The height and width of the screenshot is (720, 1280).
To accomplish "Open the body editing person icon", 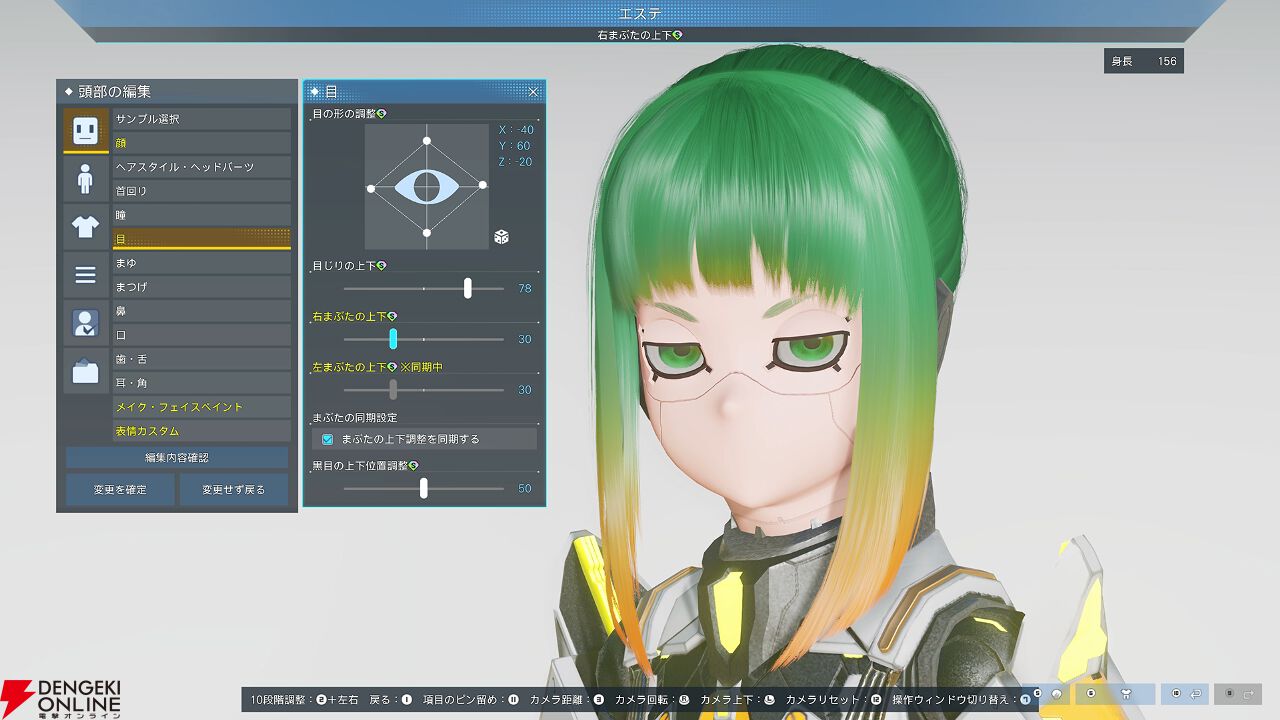I will pos(85,179).
